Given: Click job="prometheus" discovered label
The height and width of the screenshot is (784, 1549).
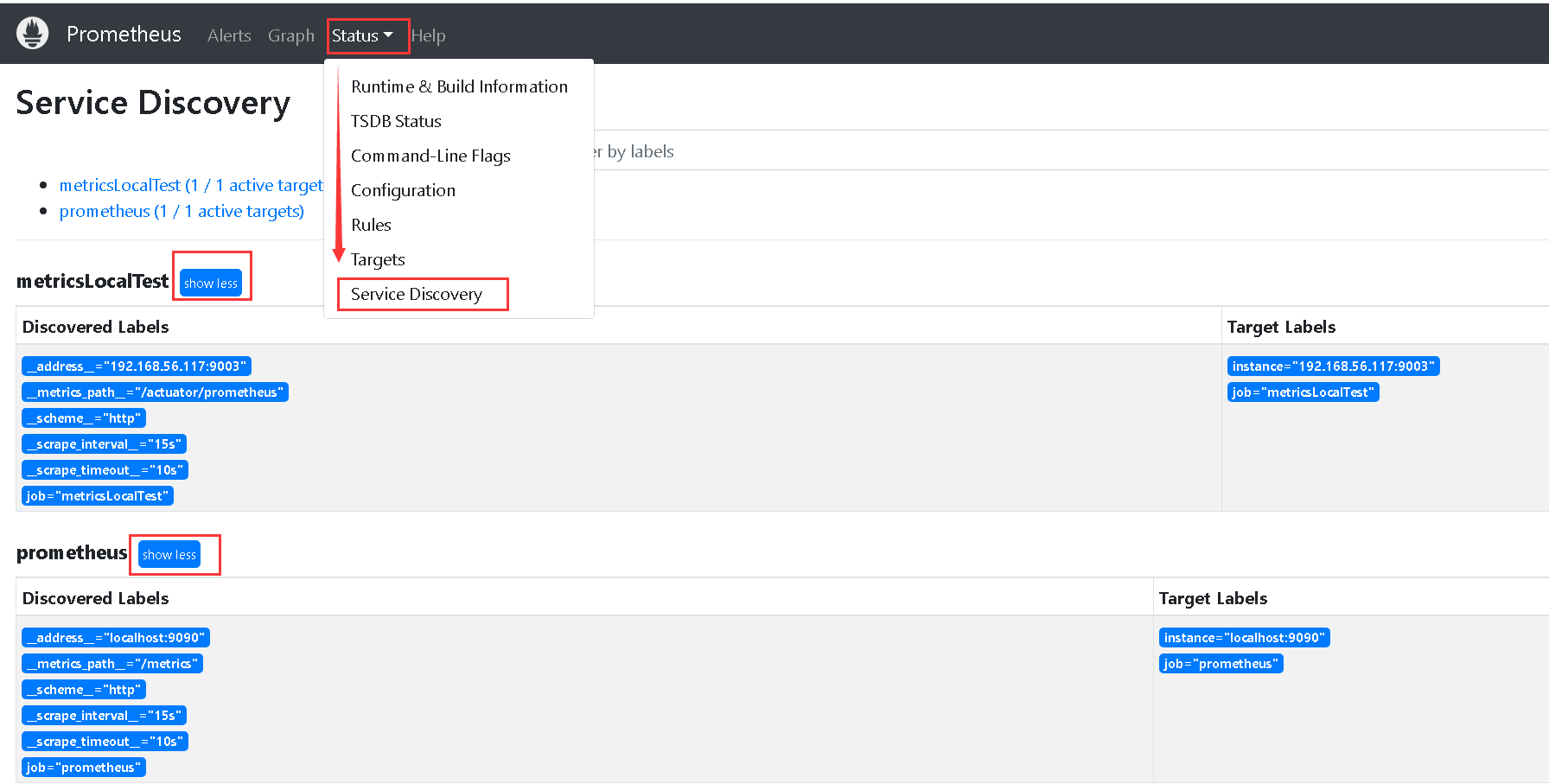Looking at the screenshot, I should (84, 768).
